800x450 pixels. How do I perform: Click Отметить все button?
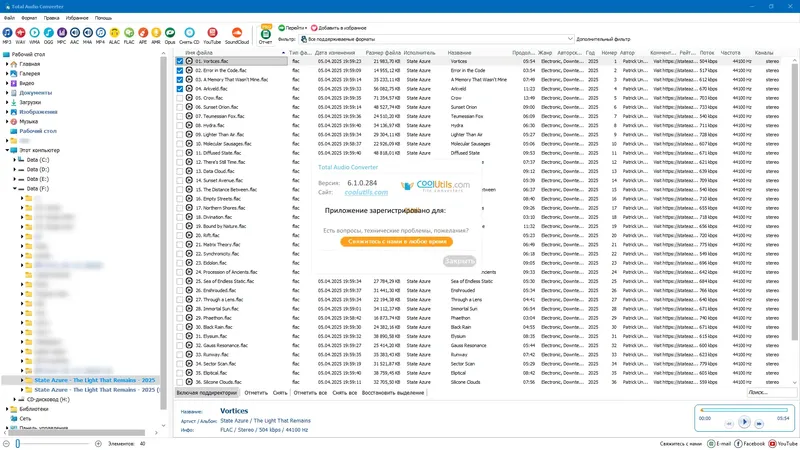310,393
